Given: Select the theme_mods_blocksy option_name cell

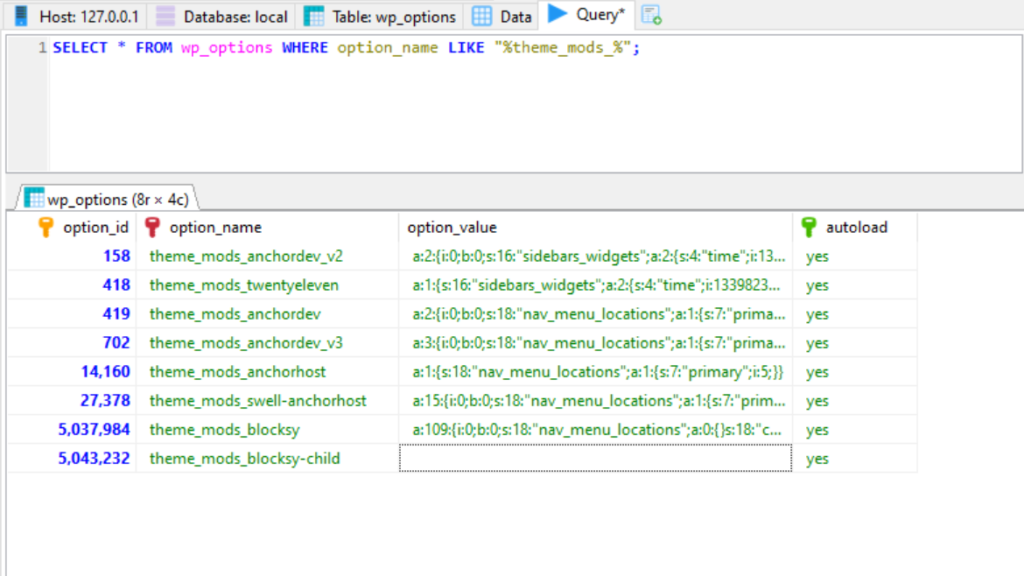Looking at the screenshot, I should pyautogui.click(x=224, y=430).
